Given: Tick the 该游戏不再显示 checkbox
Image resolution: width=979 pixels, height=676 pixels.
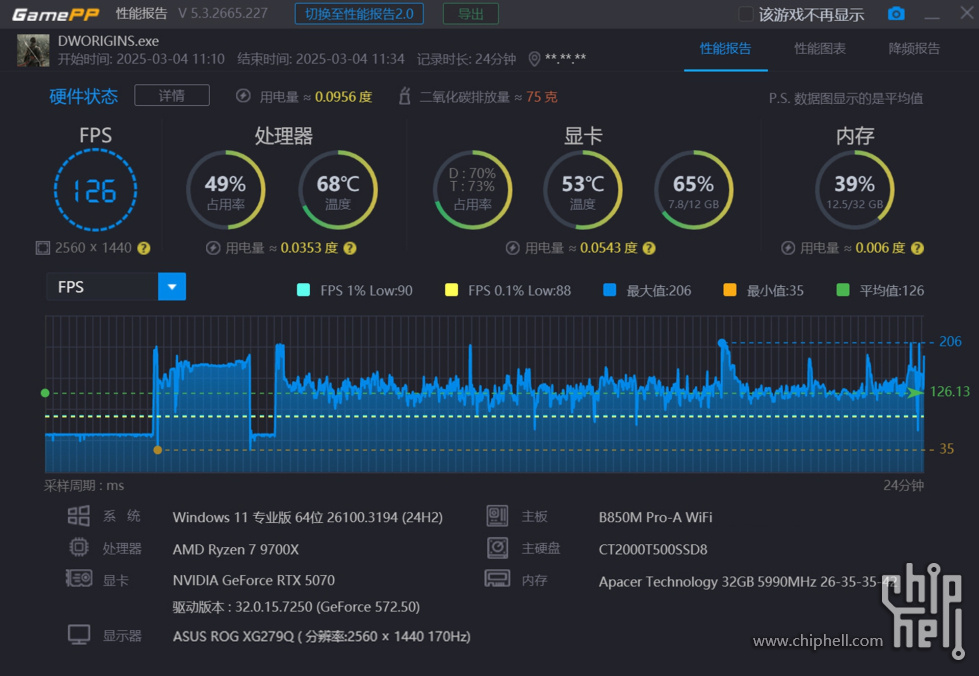Looking at the screenshot, I should point(745,14).
